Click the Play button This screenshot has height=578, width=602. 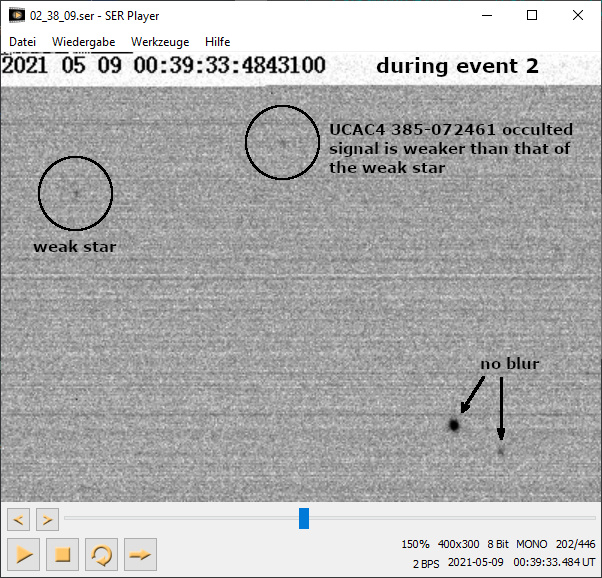click(24, 553)
